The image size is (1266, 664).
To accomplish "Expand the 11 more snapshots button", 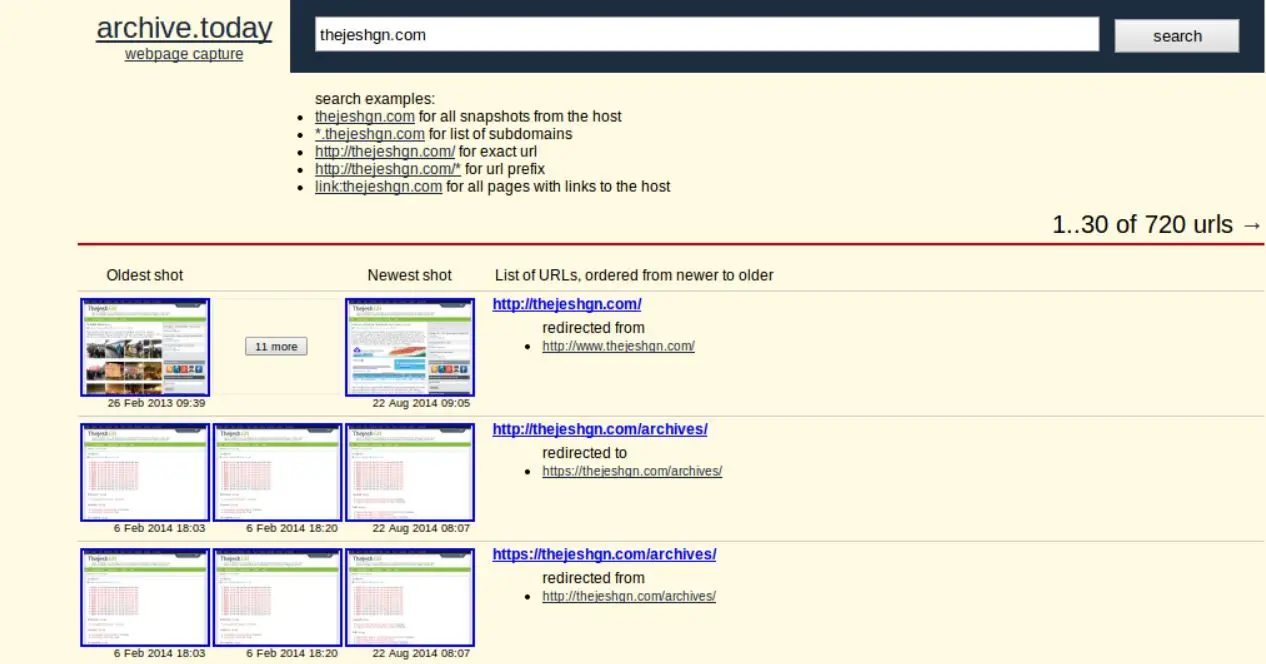I will point(276,346).
